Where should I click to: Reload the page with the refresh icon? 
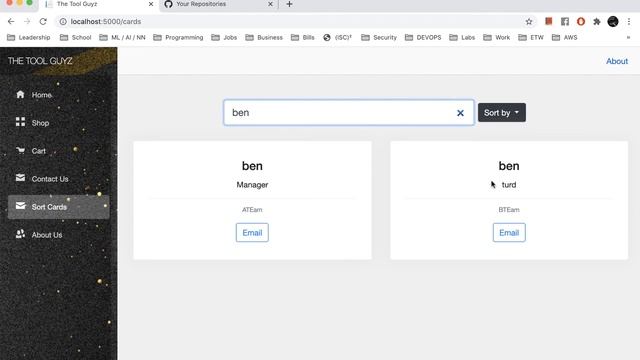(x=43, y=22)
